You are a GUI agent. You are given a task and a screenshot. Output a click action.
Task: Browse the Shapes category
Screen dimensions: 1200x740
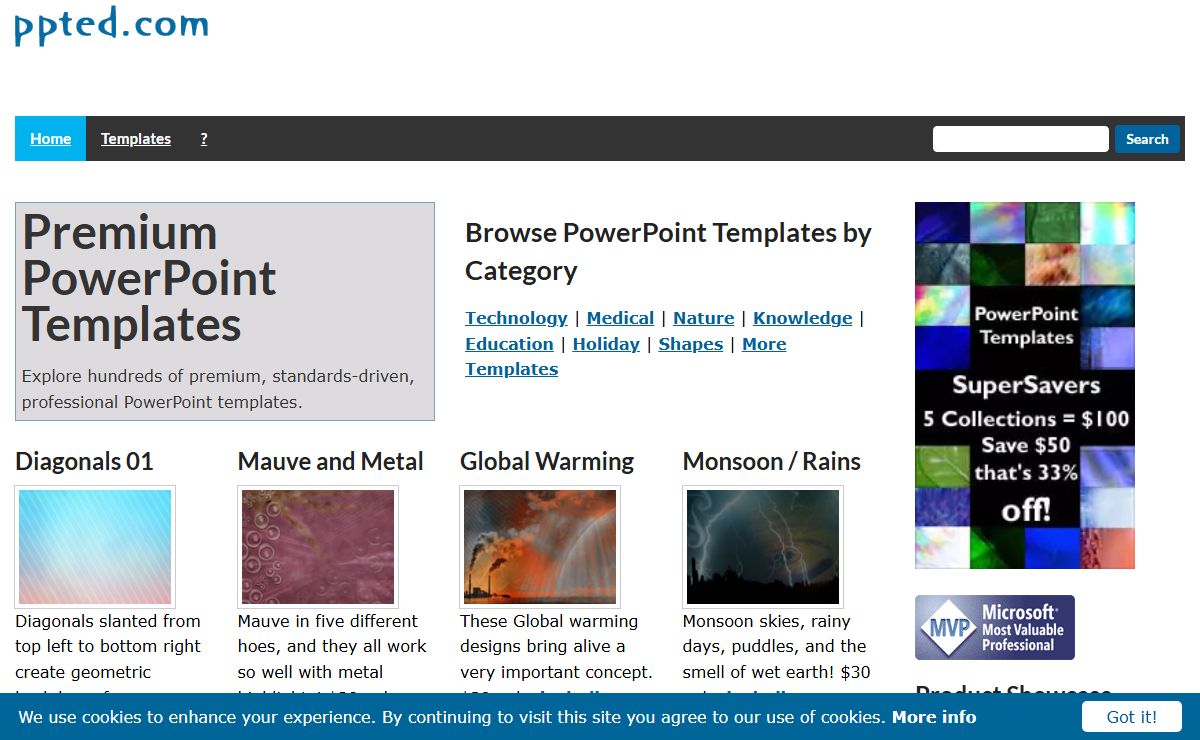click(690, 344)
